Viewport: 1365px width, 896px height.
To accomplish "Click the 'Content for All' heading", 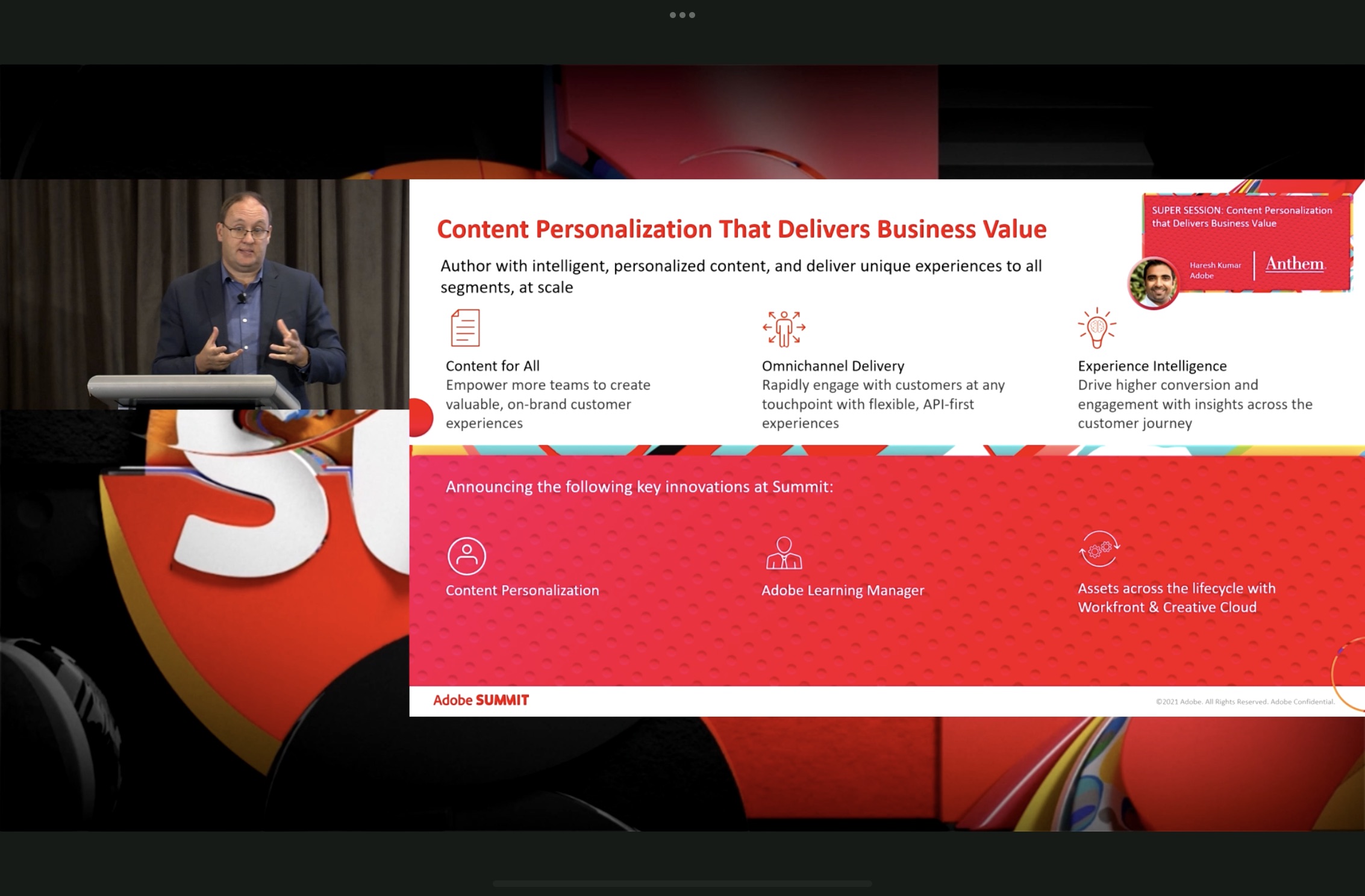I will click(492, 366).
